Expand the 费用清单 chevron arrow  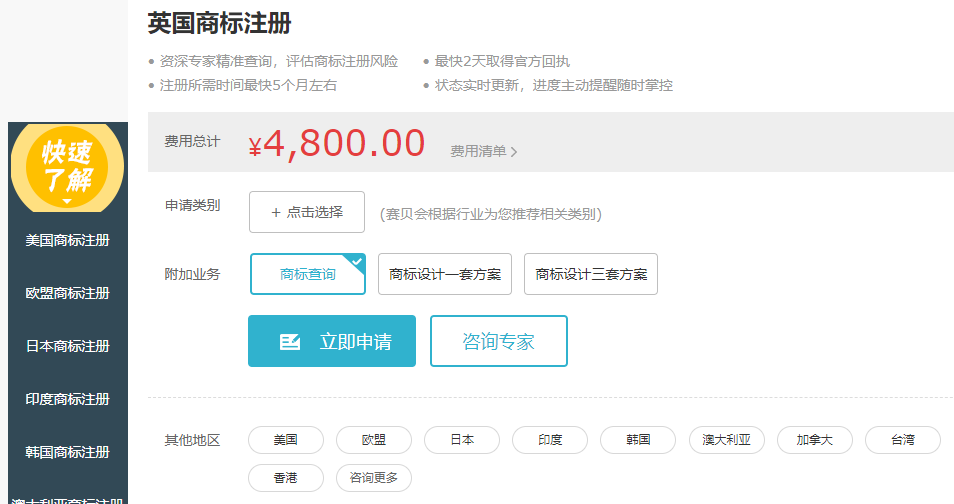tap(514, 152)
